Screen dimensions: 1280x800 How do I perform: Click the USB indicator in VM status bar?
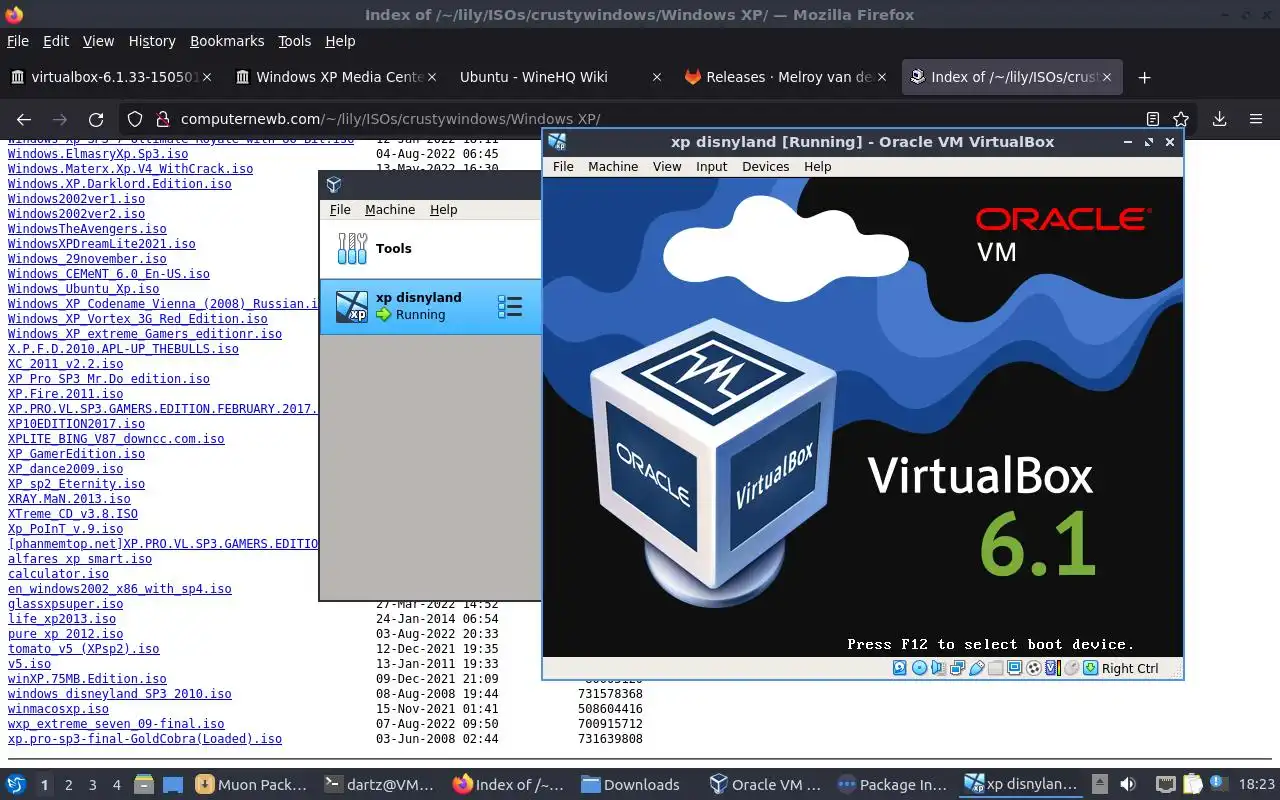point(977,668)
